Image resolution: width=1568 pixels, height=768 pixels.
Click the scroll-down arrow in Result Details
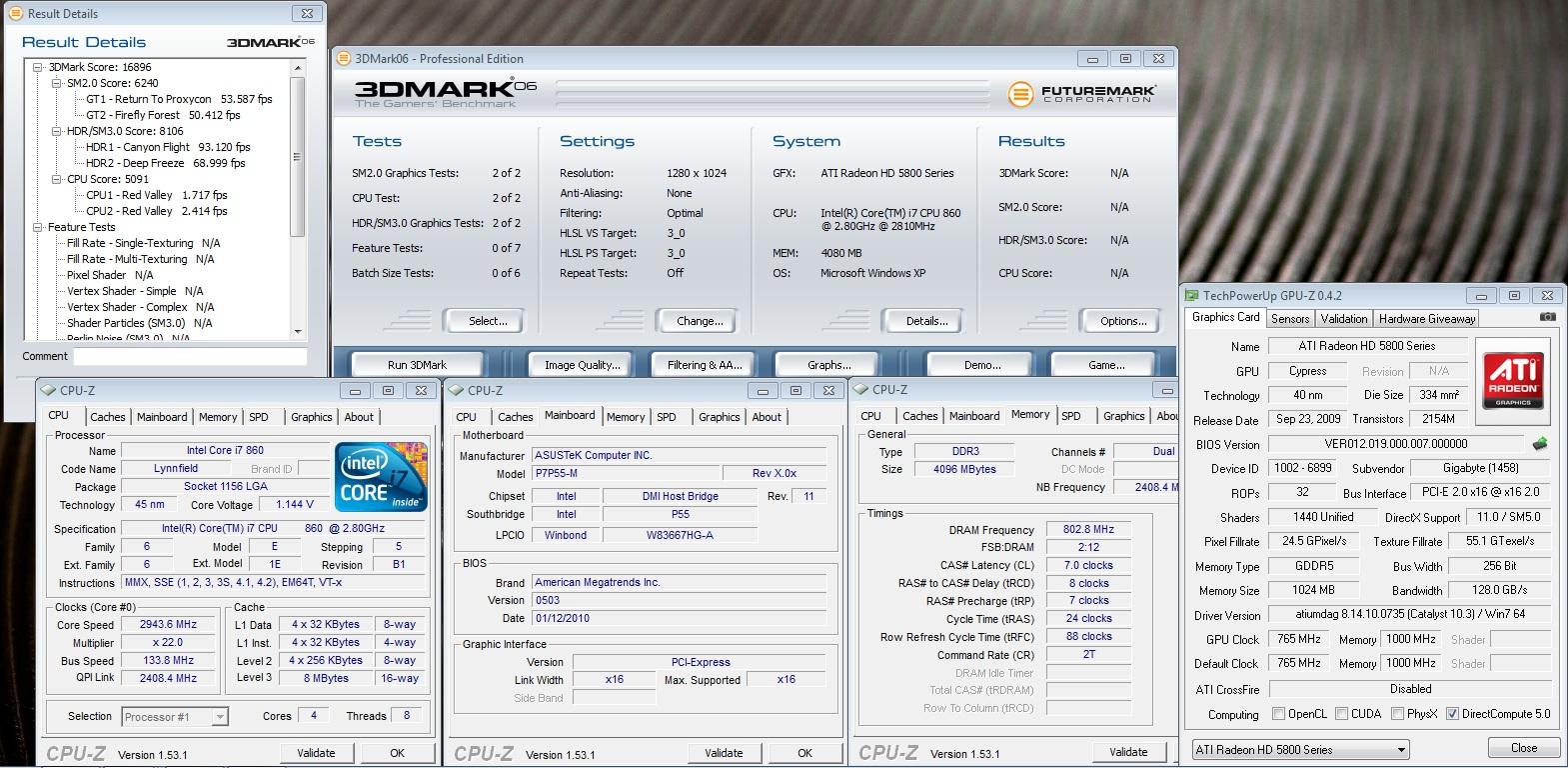click(298, 331)
